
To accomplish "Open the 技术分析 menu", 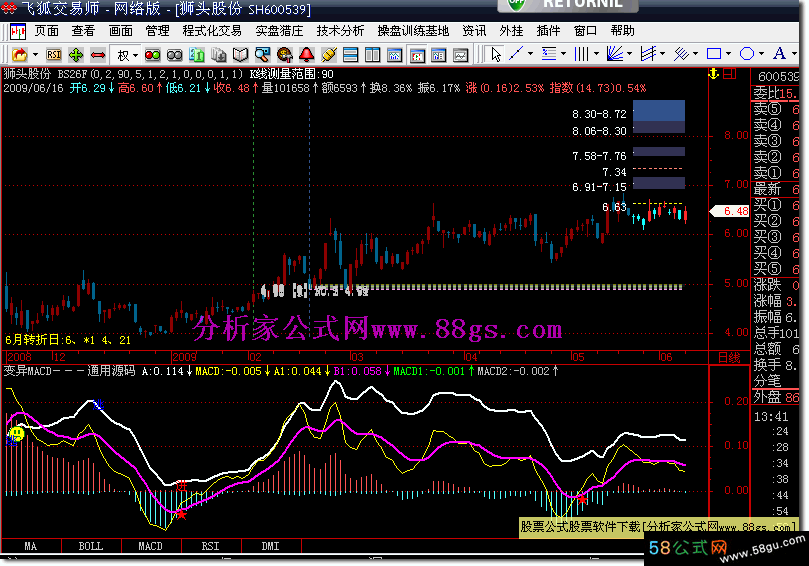I will (340, 31).
